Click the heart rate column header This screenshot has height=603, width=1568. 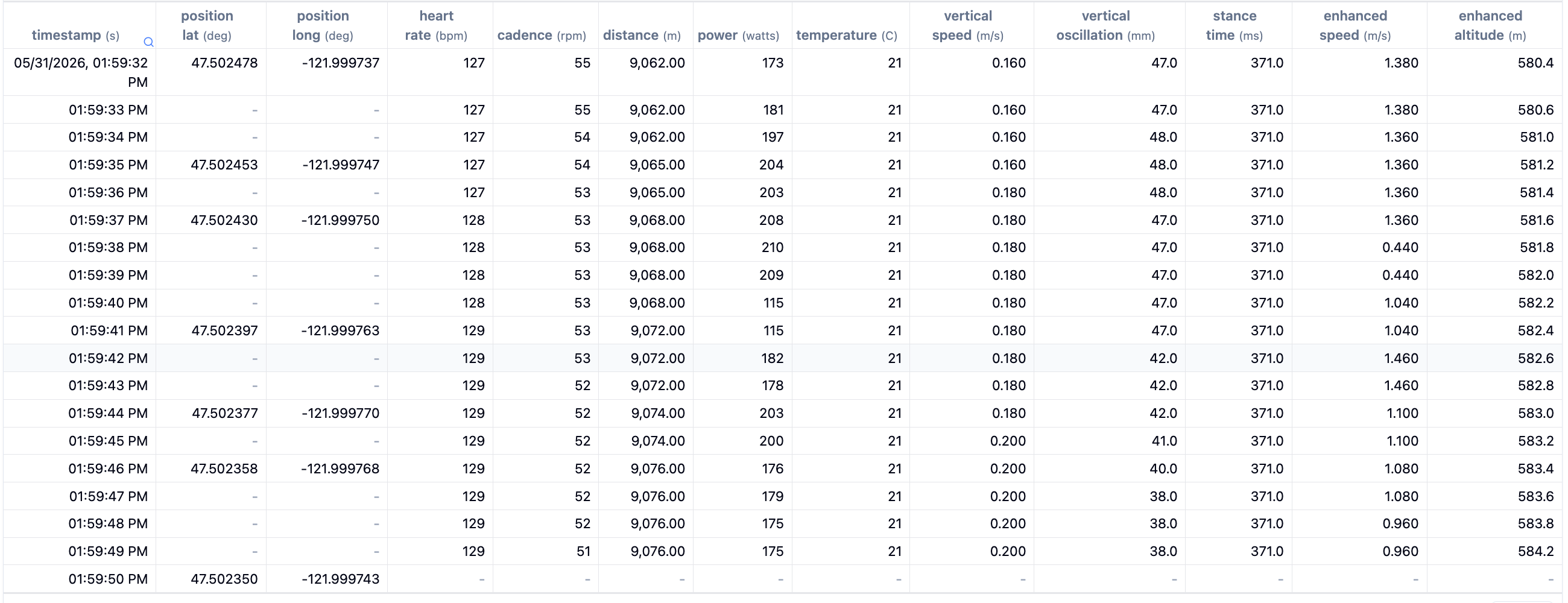click(x=436, y=25)
